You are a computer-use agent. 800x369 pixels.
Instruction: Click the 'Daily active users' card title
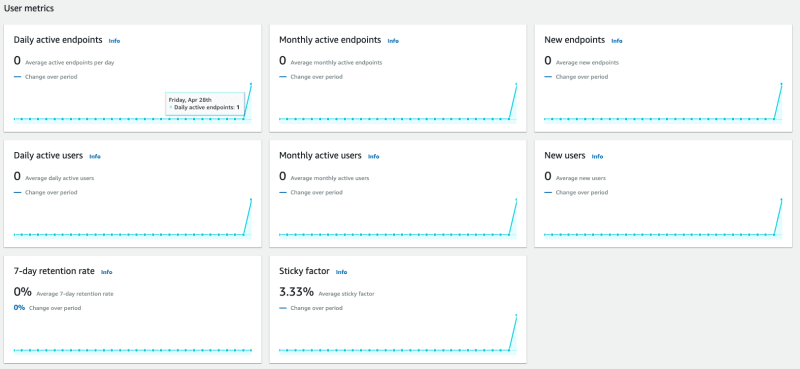click(48, 156)
